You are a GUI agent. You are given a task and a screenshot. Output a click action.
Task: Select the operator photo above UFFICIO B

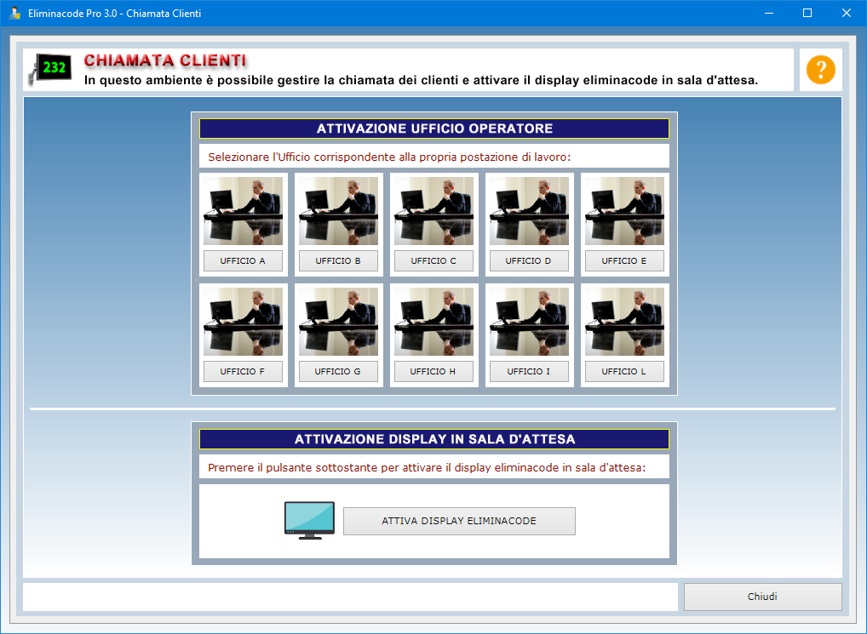tap(338, 211)
